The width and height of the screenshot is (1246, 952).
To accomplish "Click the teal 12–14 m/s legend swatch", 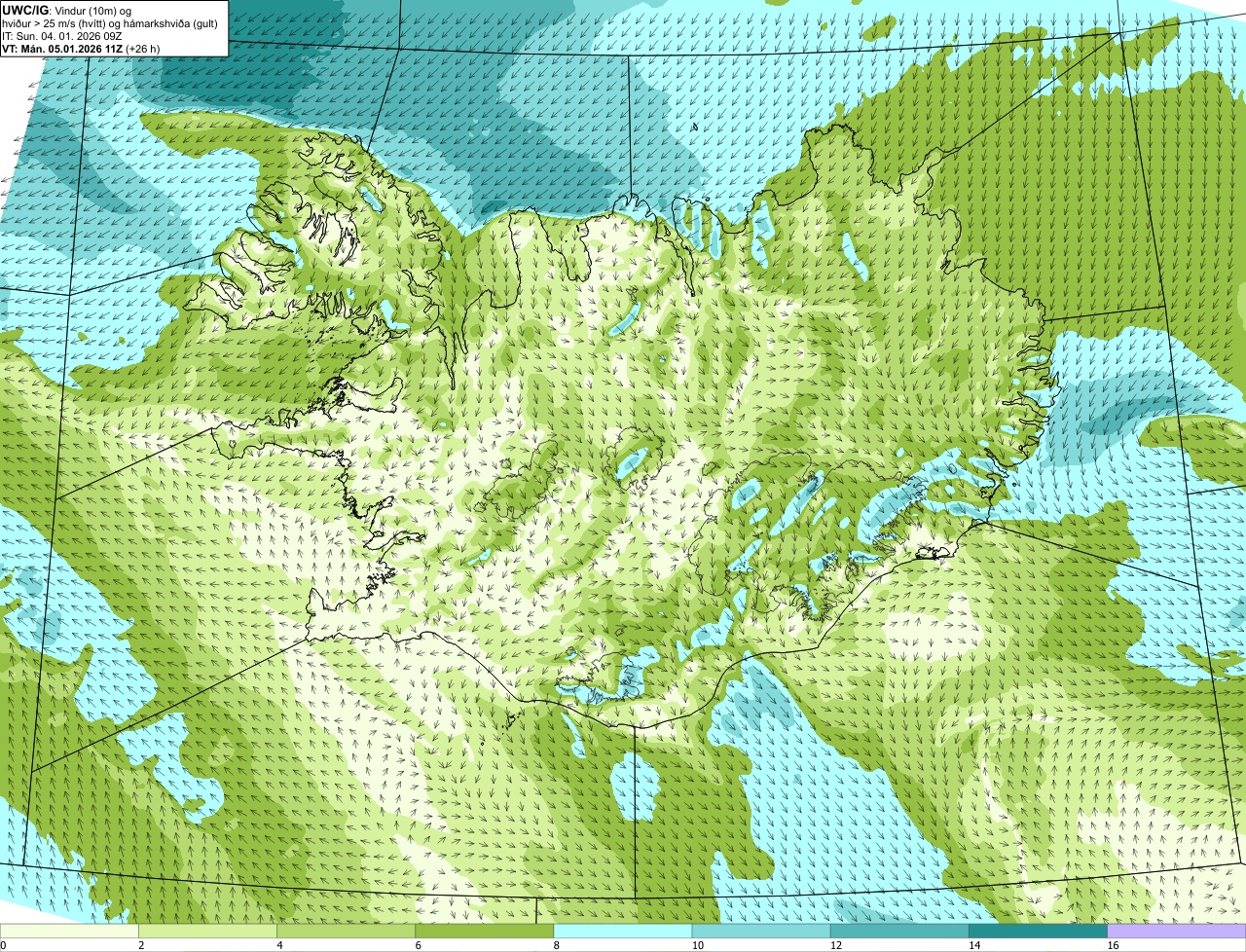I will tap(899, 931).
